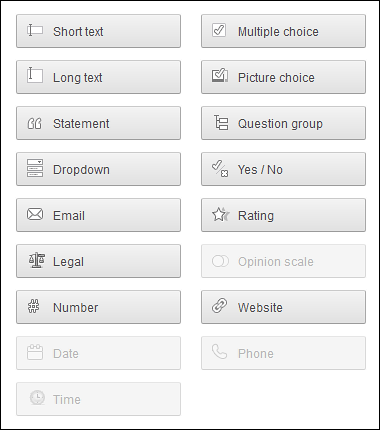Select the Multiple choice checkmark icon
The height and width of the screenshot is (430, 380).
point(219,30)
